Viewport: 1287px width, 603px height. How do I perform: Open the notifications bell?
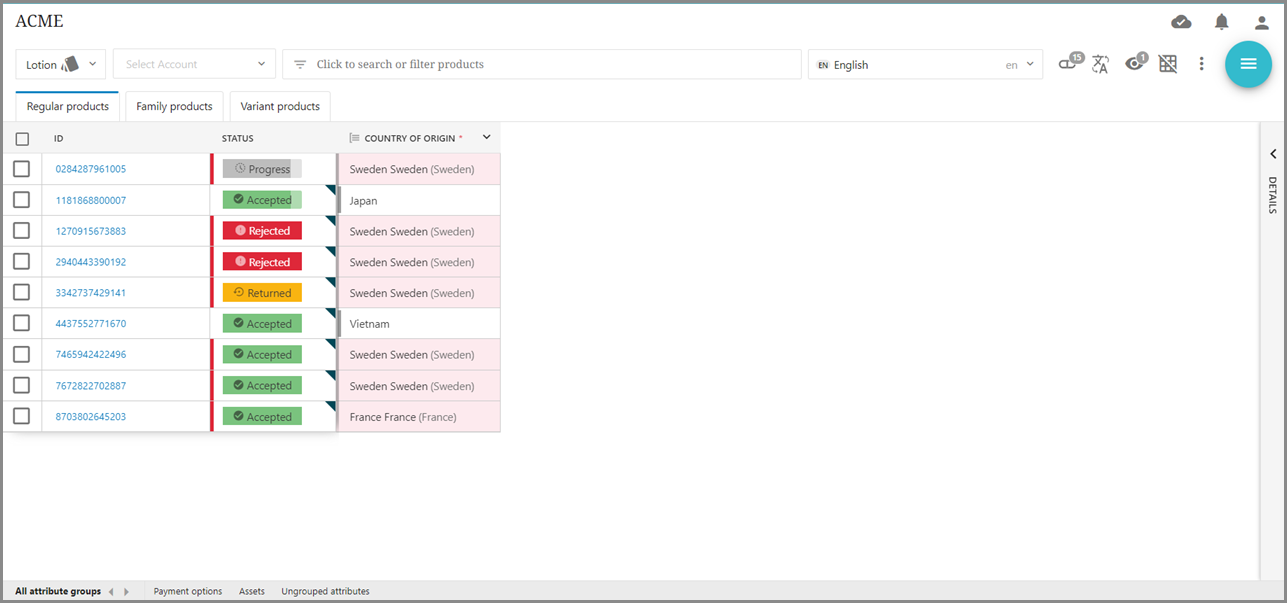[1221, 22]
